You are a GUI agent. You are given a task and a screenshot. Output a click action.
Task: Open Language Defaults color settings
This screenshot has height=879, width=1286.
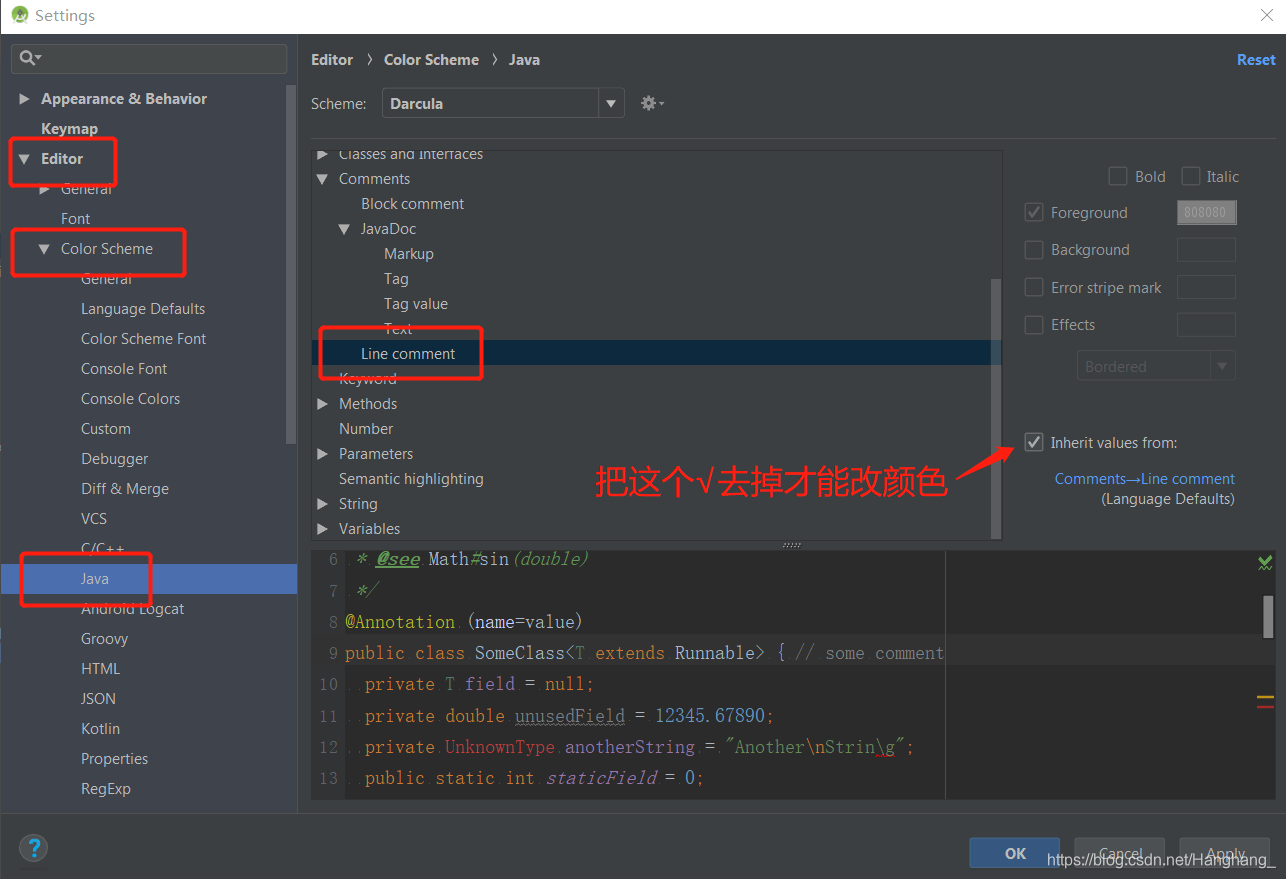tap(143, 309)
